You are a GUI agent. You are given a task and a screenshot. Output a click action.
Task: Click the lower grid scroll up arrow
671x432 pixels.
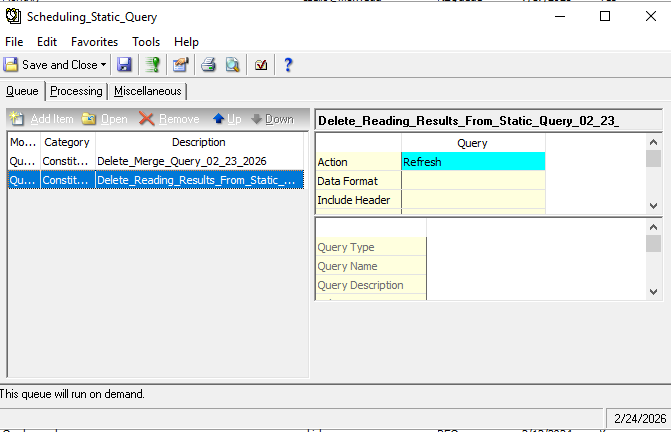(x=653, y=227)
